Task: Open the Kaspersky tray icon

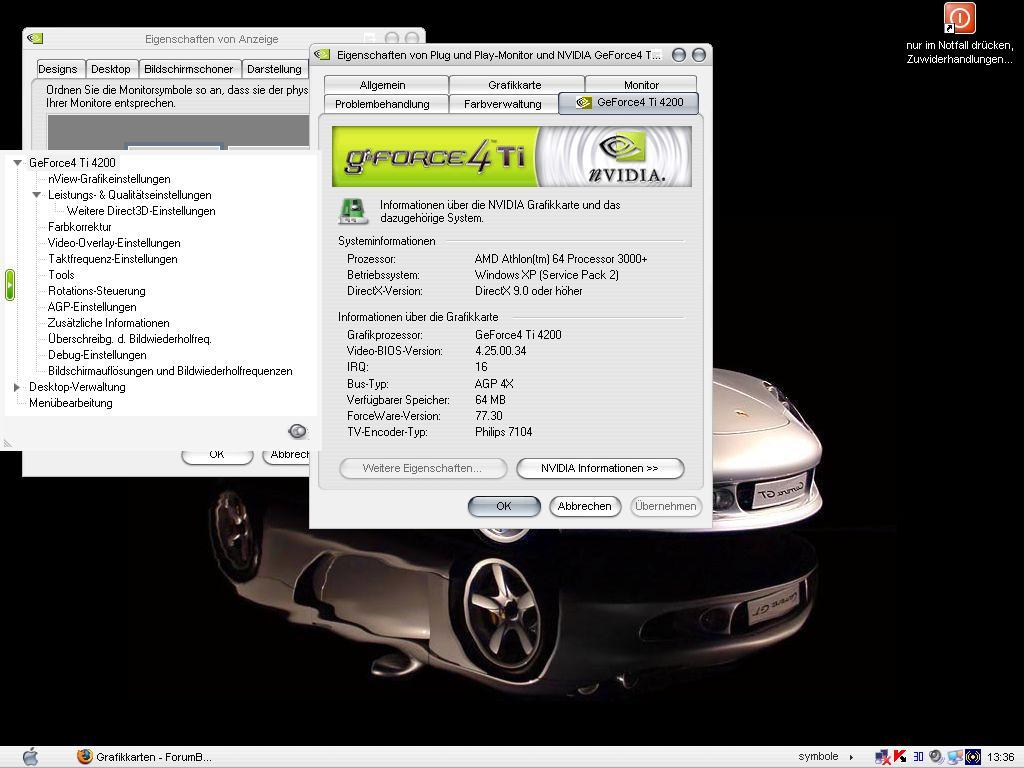Action: [899, 757]
